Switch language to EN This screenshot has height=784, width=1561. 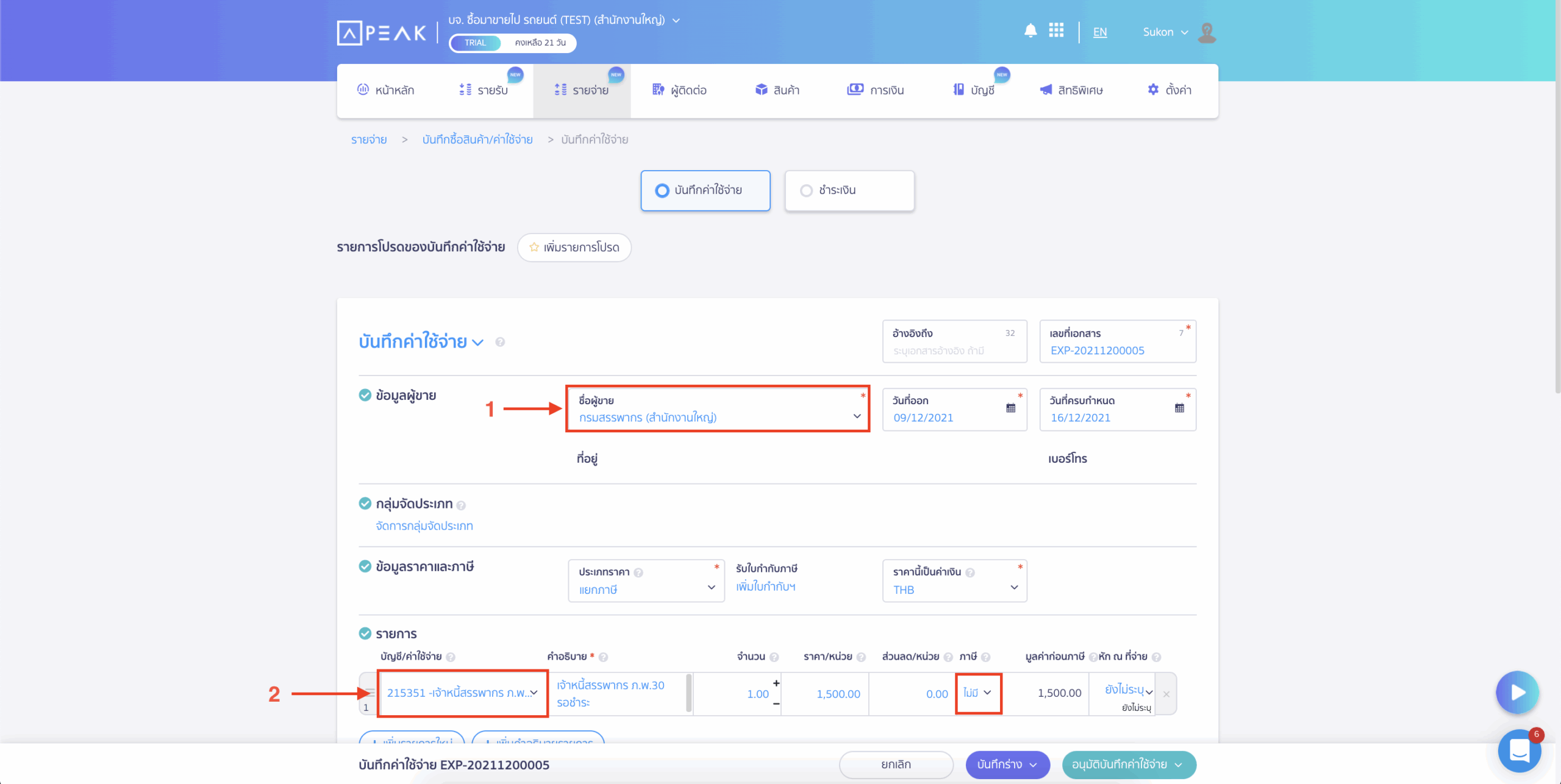coord(1100,32)
